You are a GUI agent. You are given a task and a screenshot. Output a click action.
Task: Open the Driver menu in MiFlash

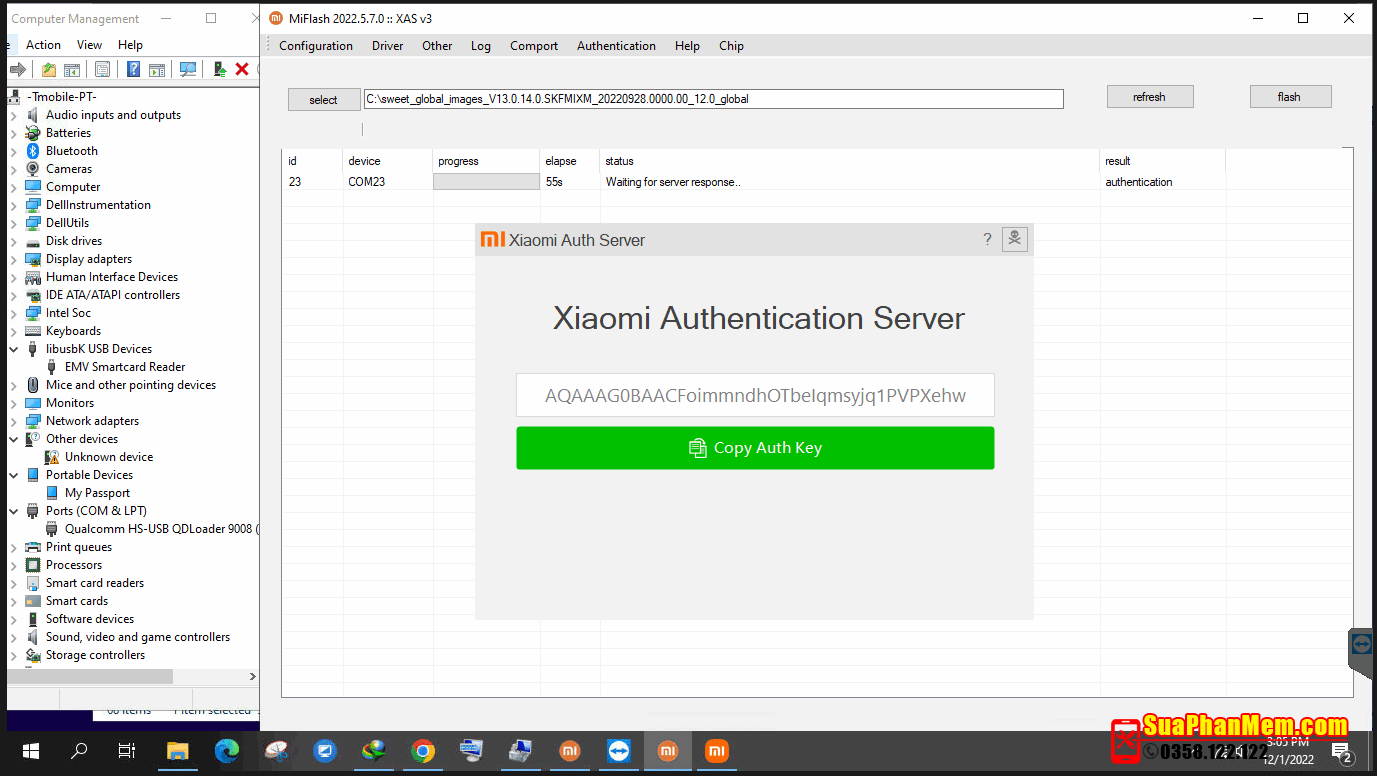[387, 46]
